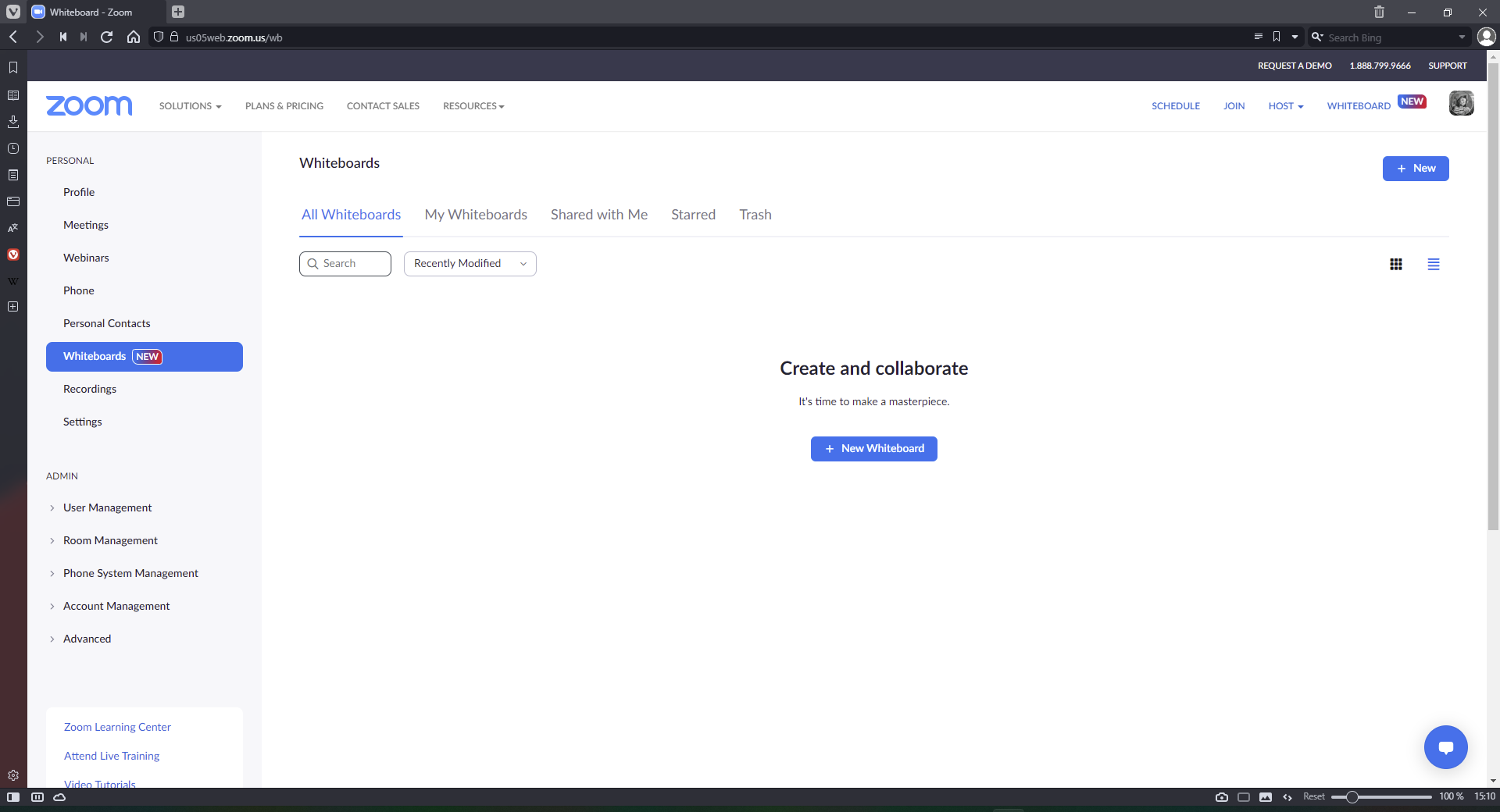Image resolution: width=1500 pixels, height=812 pixels.
Task: Switch to Starred tab
Action: click(693, 215)
